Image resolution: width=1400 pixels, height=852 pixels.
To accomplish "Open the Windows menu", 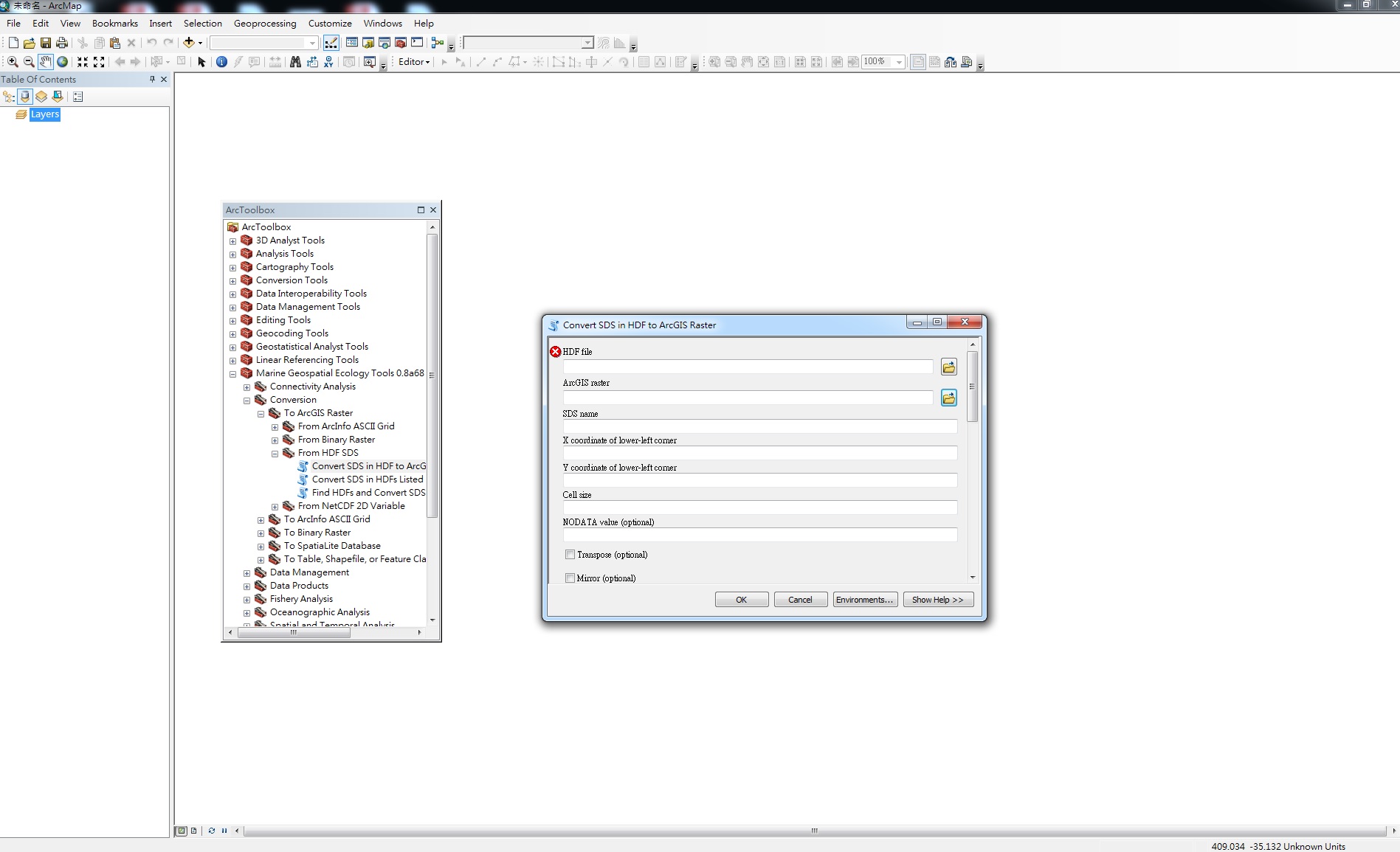I will click(383, 24).
